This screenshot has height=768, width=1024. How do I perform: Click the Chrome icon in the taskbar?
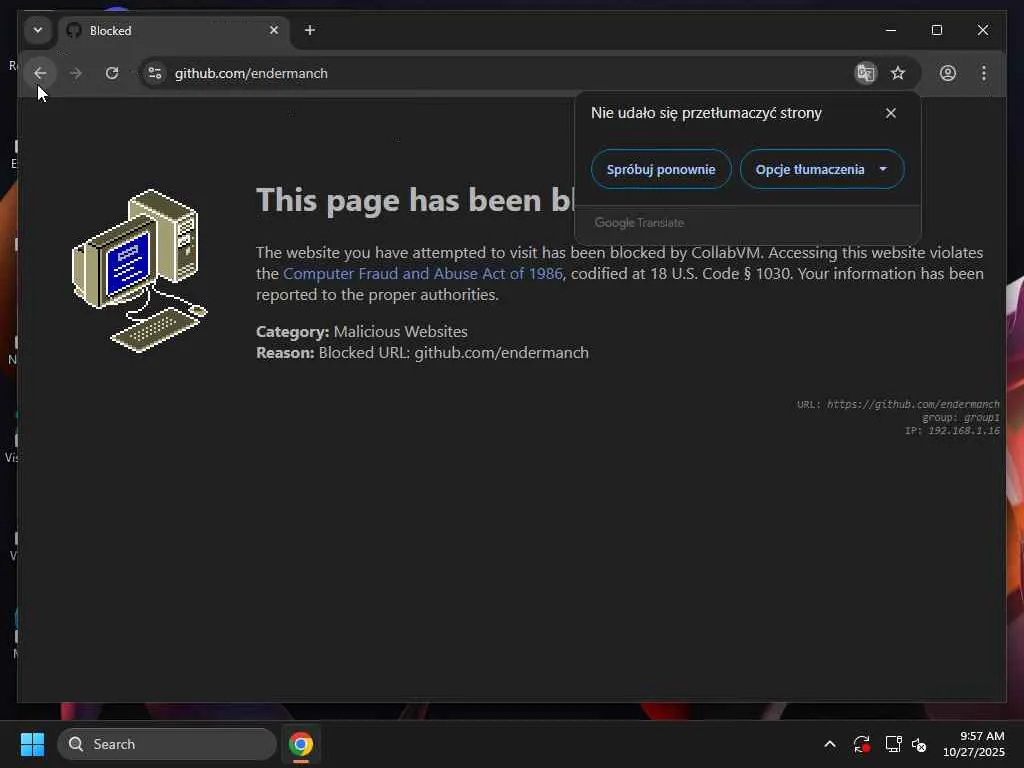pyautogui.click(x=301, y=744)
